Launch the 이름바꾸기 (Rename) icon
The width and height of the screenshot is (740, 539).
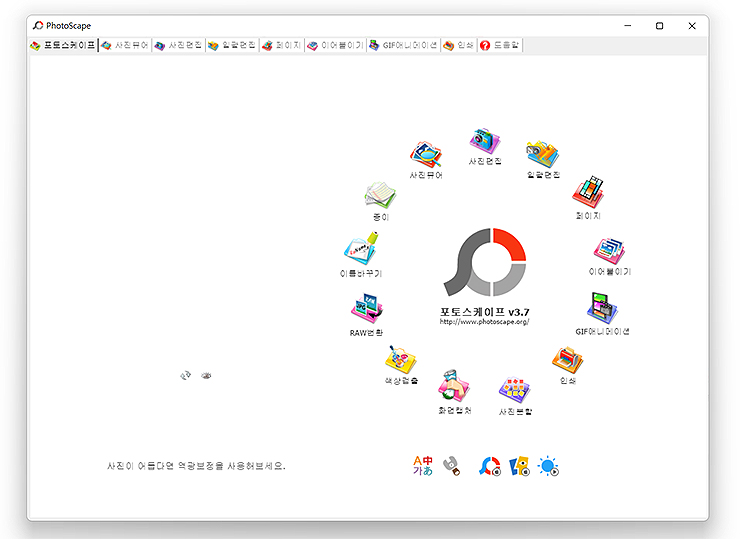click(x=362, y=248)
